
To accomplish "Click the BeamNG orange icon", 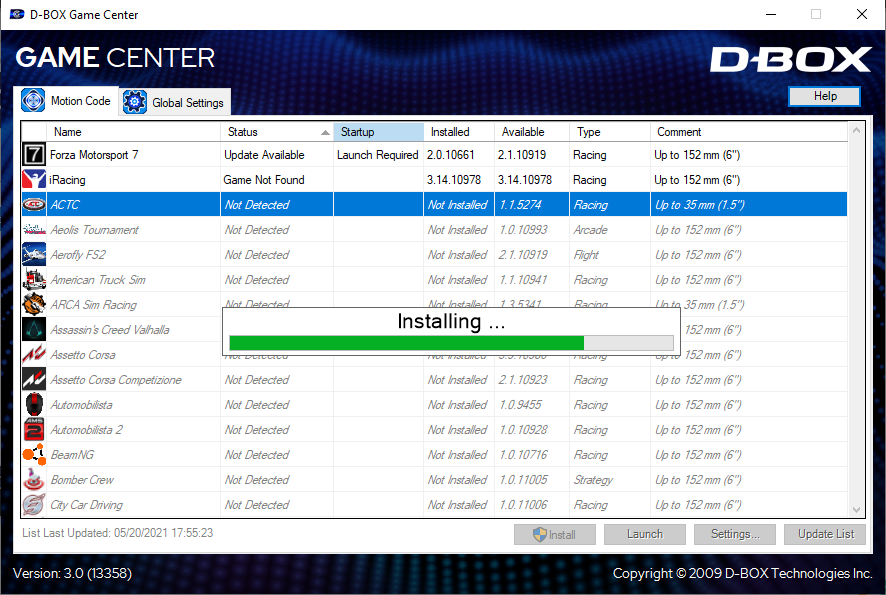I will pyautogui.click(x=34, y=454).
